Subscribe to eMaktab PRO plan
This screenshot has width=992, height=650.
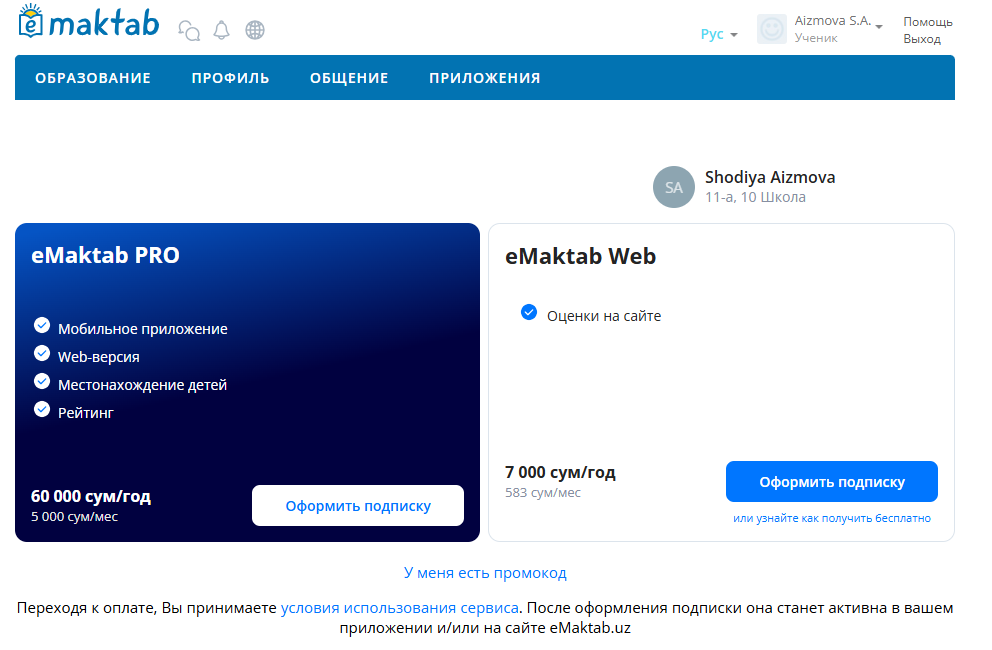point(358,506)
